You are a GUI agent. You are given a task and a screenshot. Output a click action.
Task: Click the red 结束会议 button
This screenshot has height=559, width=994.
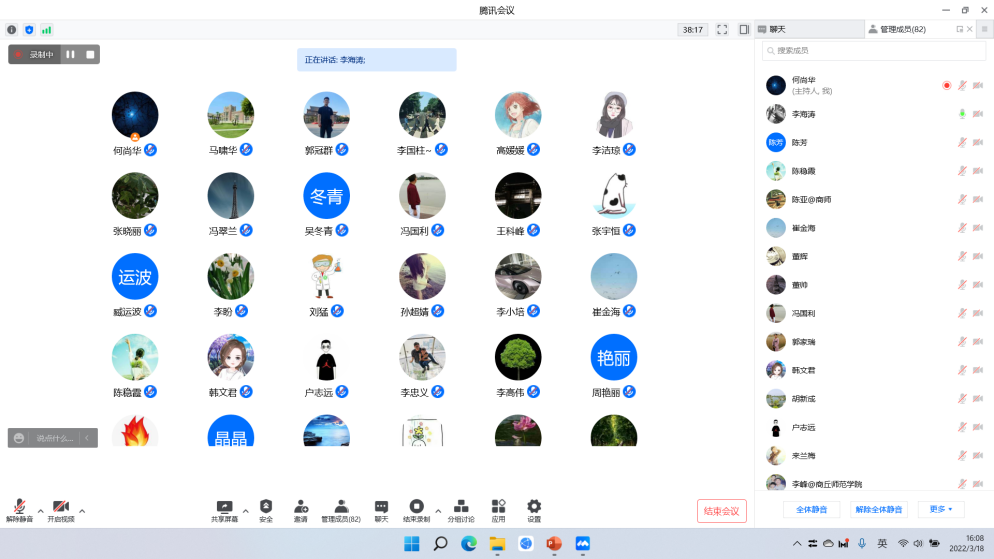(x=721, y=511)
